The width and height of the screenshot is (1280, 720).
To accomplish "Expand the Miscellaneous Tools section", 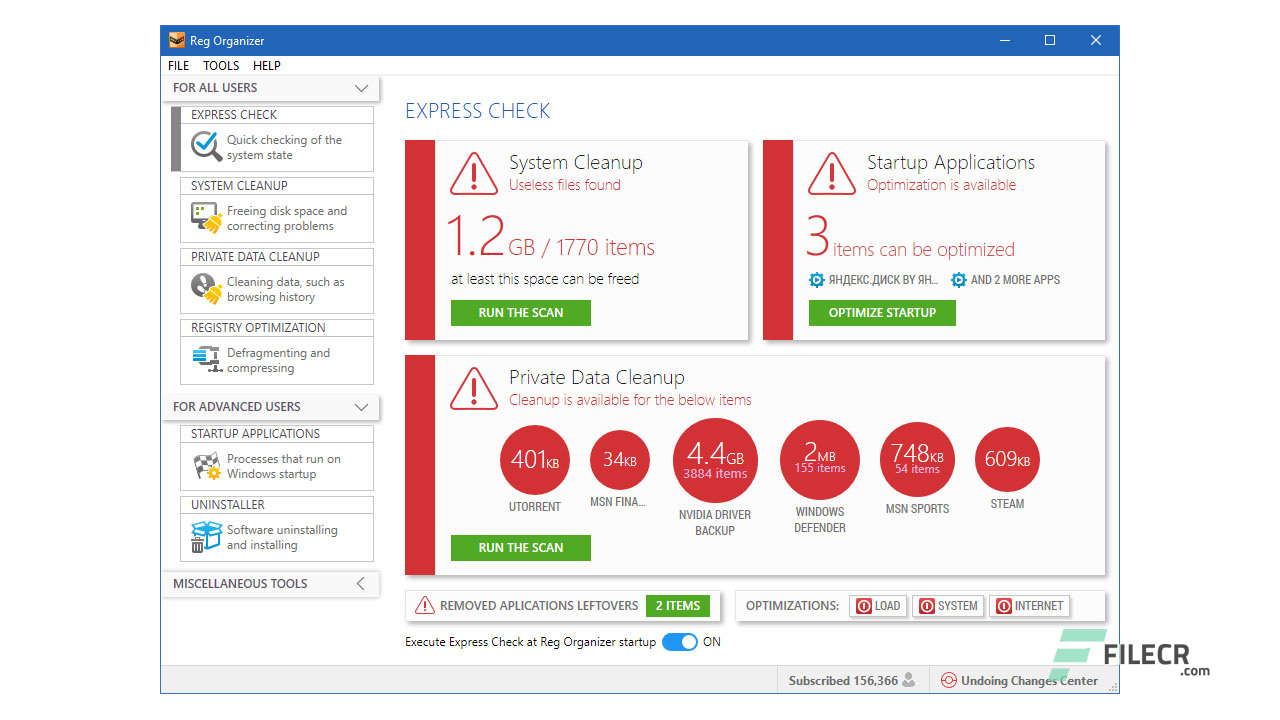I will point(362,584).
